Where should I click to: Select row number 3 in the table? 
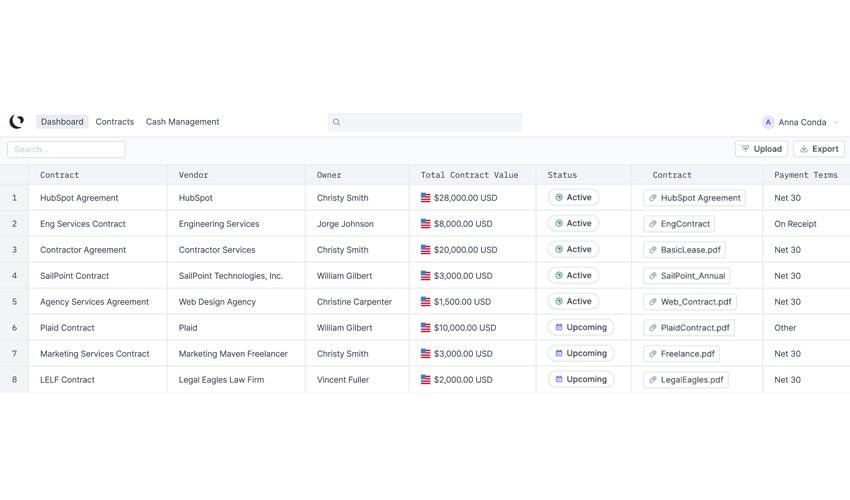click(14, 250)
